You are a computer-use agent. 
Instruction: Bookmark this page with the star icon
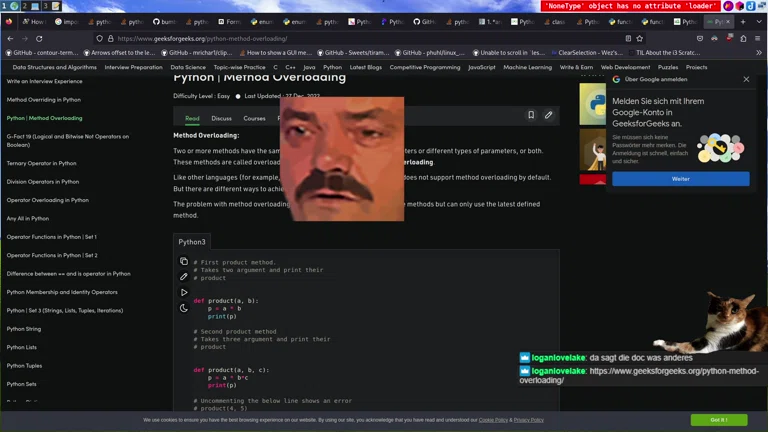point(640,39)
